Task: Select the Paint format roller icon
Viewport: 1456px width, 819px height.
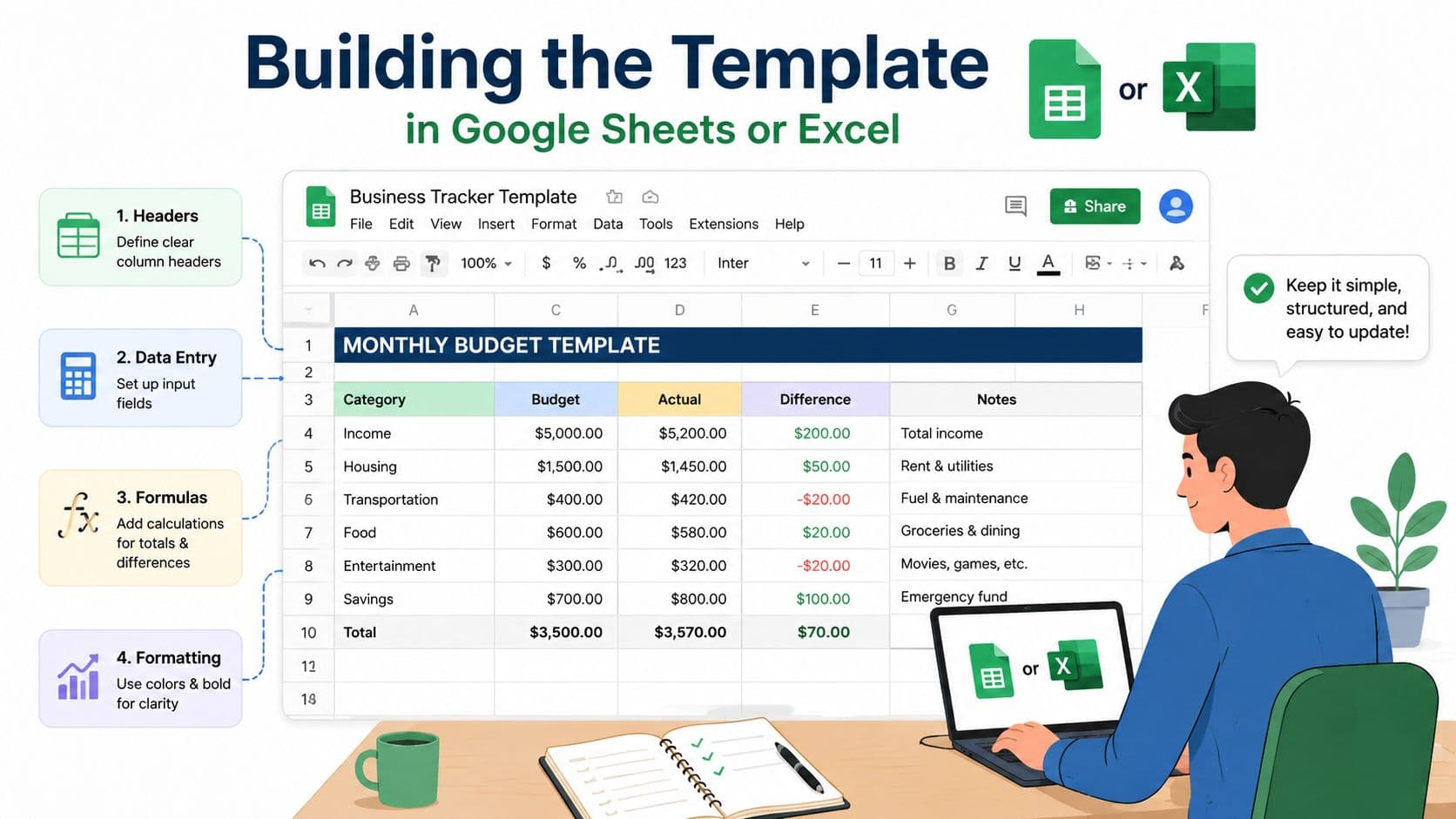Action: (x=433, y=264)
